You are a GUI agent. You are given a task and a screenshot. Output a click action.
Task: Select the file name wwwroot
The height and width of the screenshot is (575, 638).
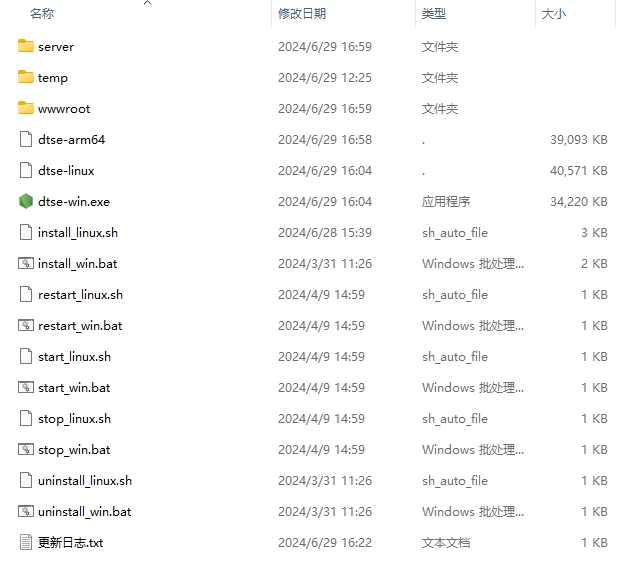[64, 109]
